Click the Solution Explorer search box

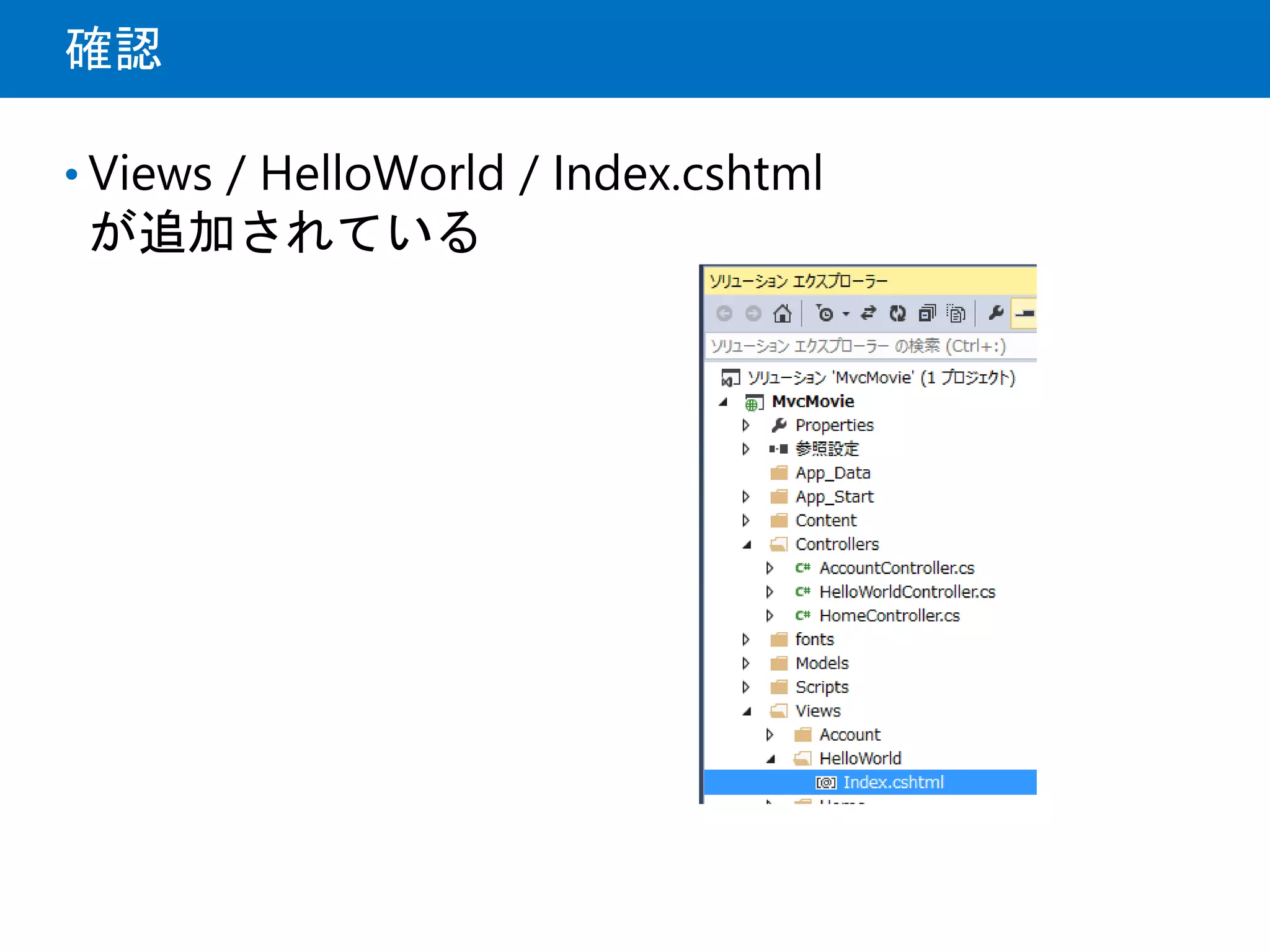click(x=871, y=346)
